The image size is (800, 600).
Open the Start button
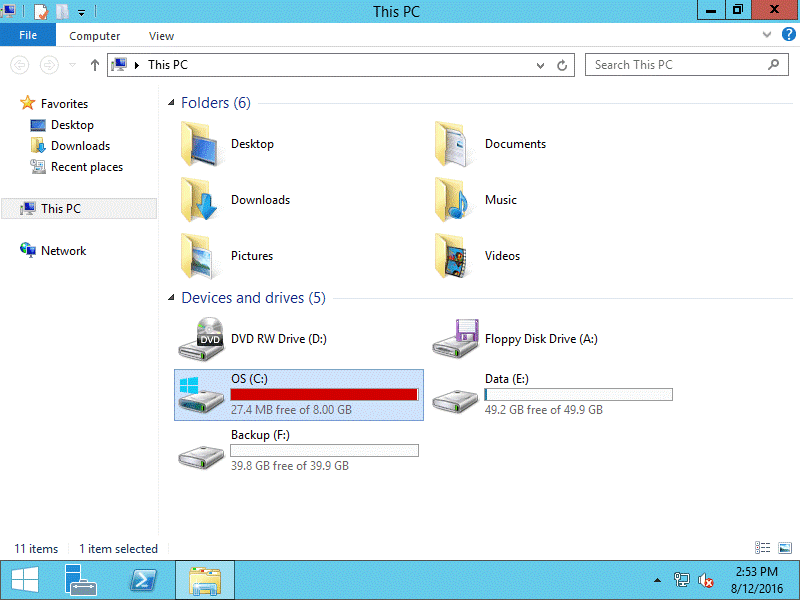pos(23,580)
